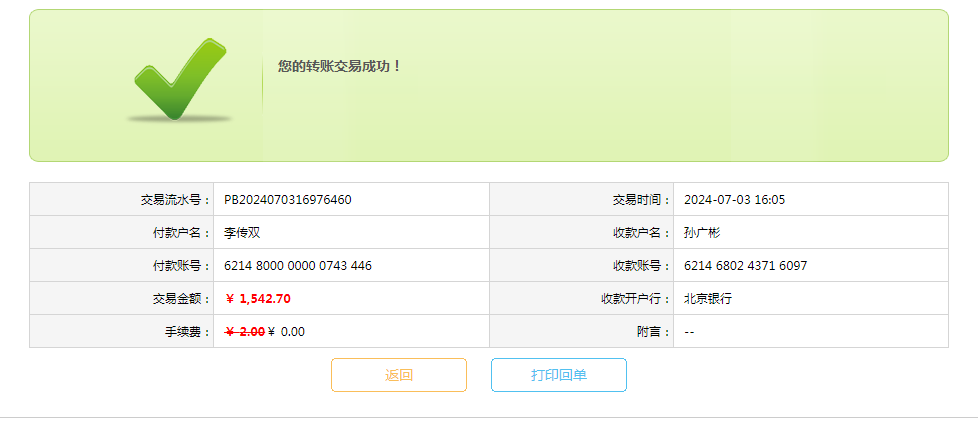Click the 附言 label
This screenshot has width=978, height=433.
[649, 331]
